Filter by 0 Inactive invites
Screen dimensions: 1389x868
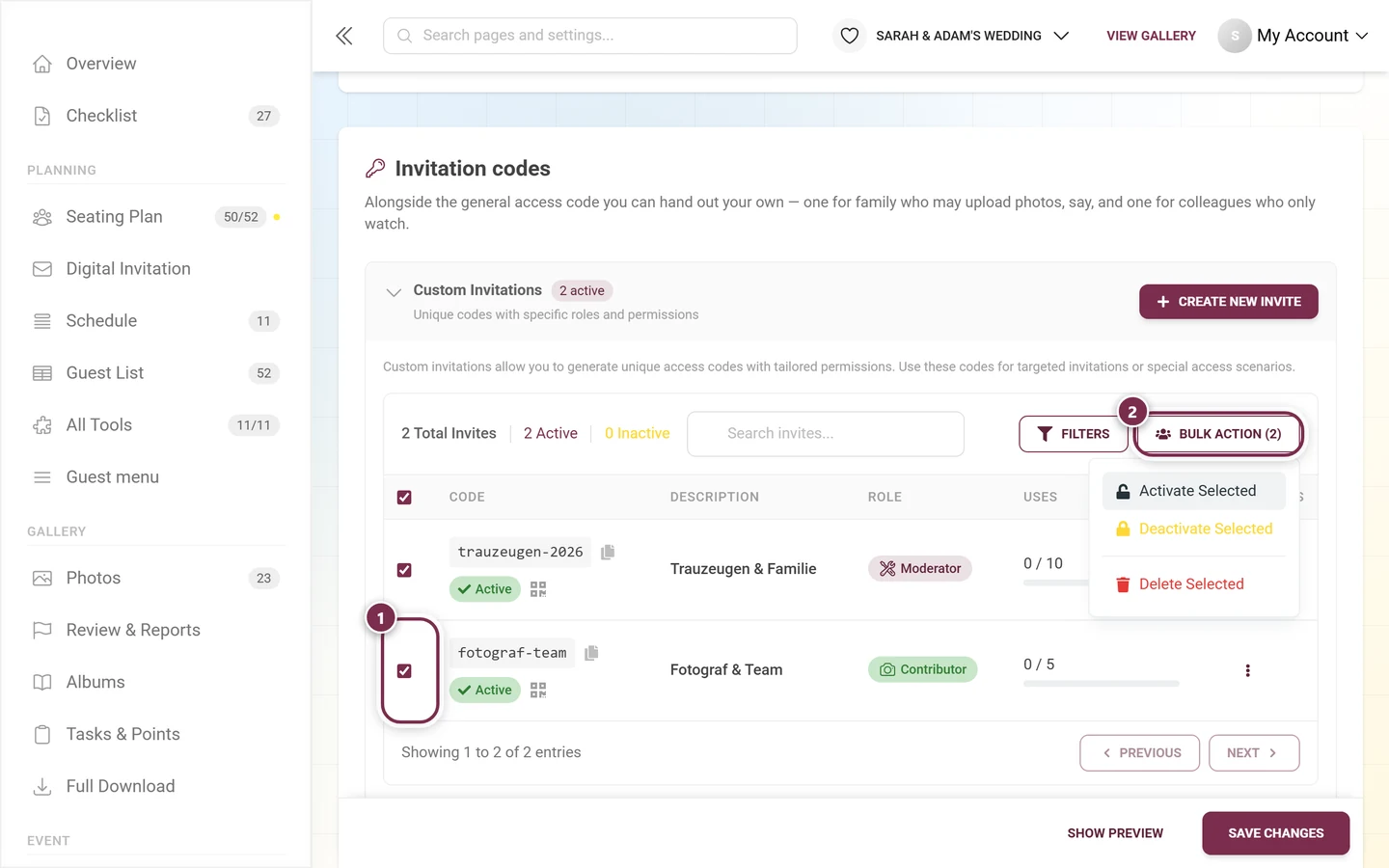click(x=638, y=434)
